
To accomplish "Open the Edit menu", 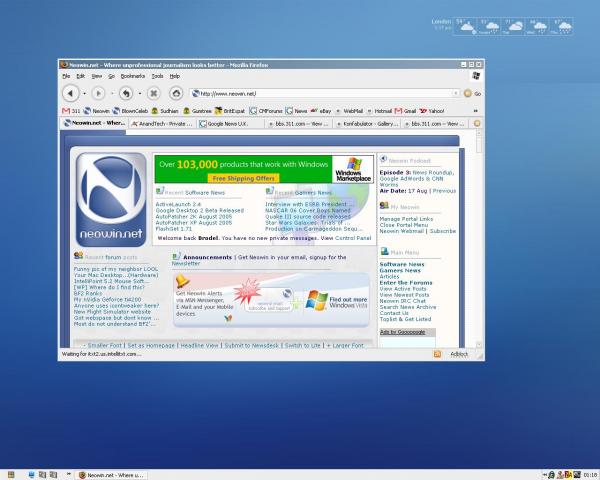I will coord(80,76).
